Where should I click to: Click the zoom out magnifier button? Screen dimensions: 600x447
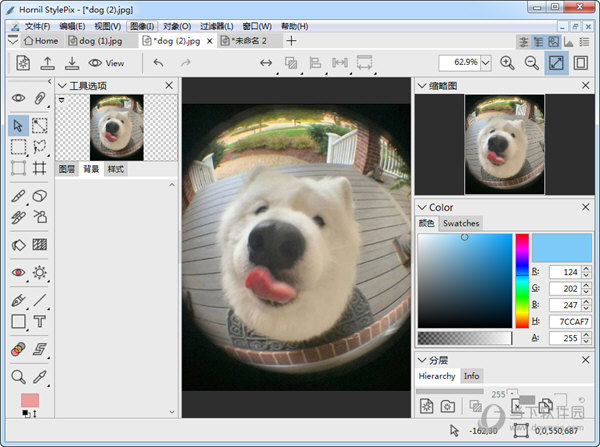tap(532, 62)
